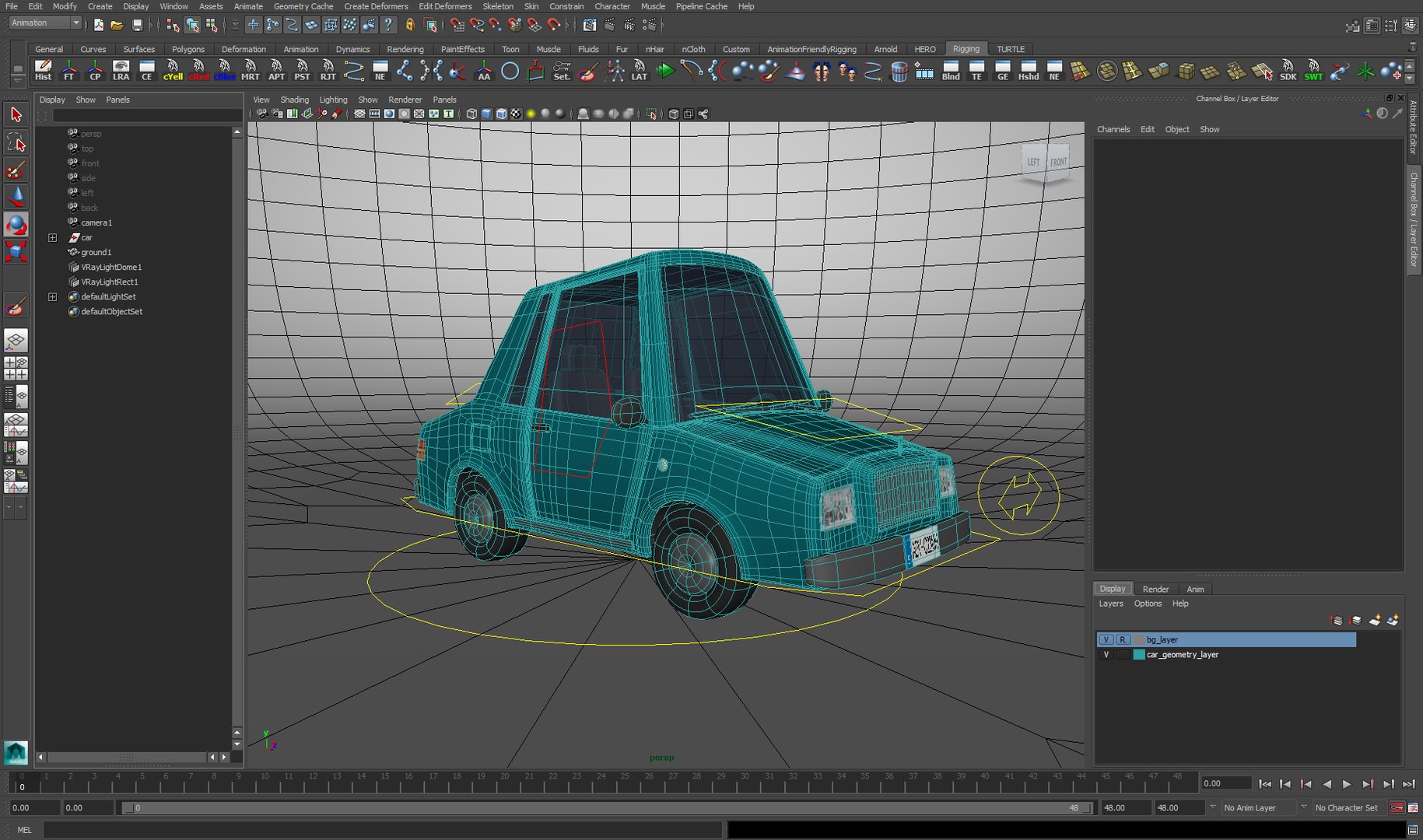This screenshot has width=1423, height=840.
Task: Switch to the Polygons shelf tab
Action: click(x=188, y=49)
